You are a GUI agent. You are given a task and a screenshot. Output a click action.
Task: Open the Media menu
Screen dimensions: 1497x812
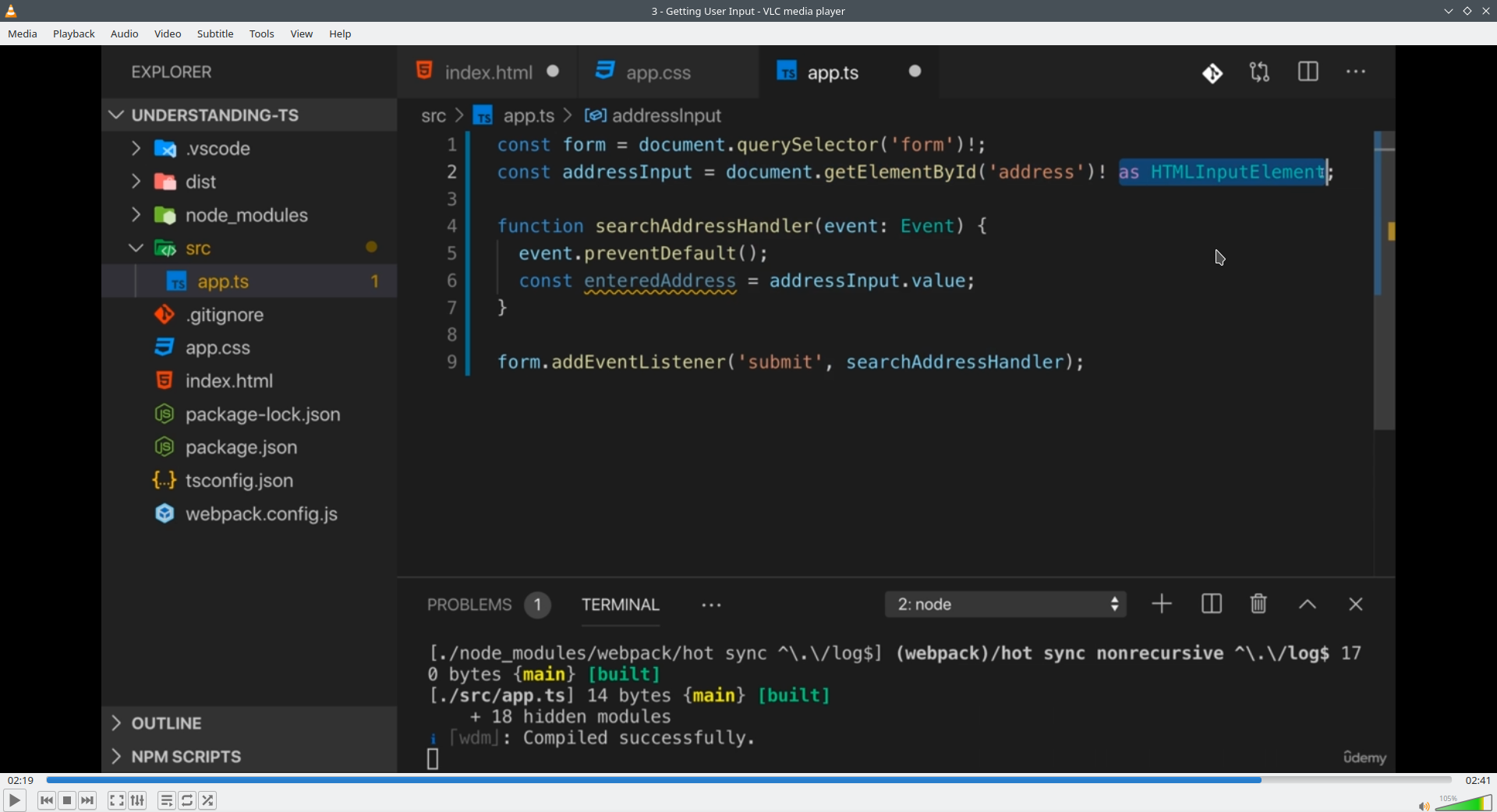pos(23,34)
